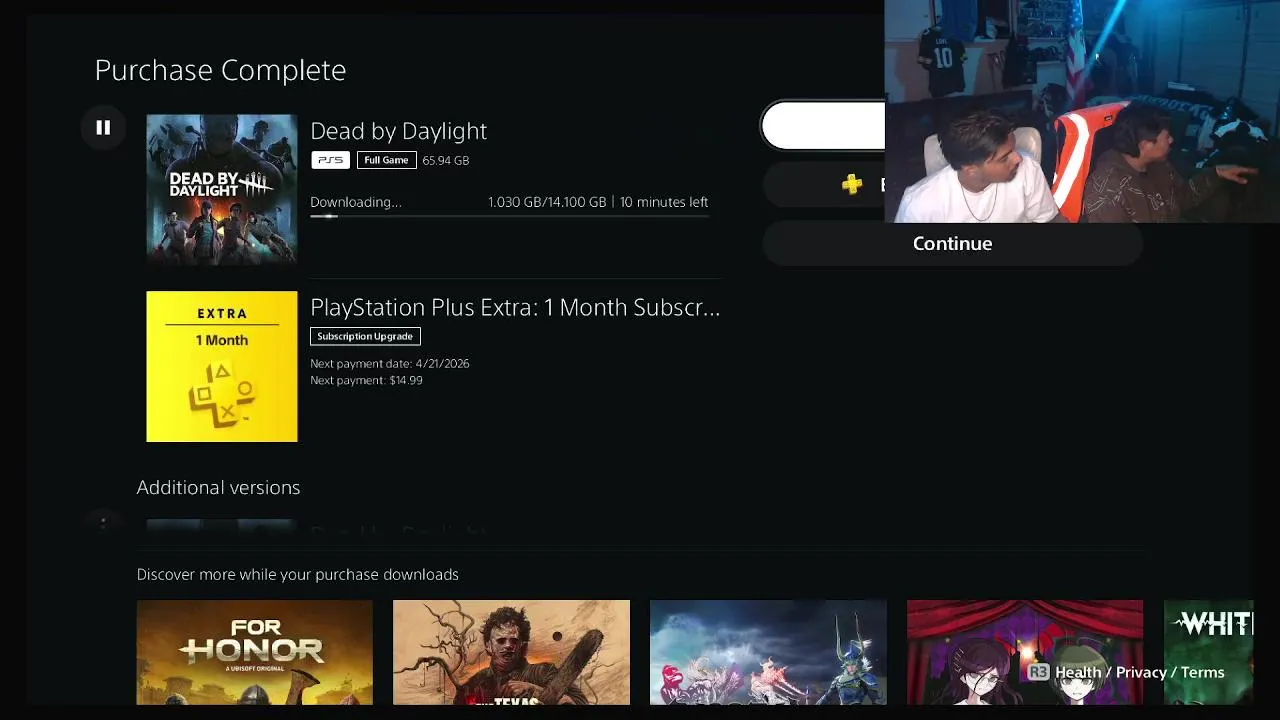Open the Texas Chain Saw Massacre tile
Viewport: 1280px width, 720px height.
point(511,652)
